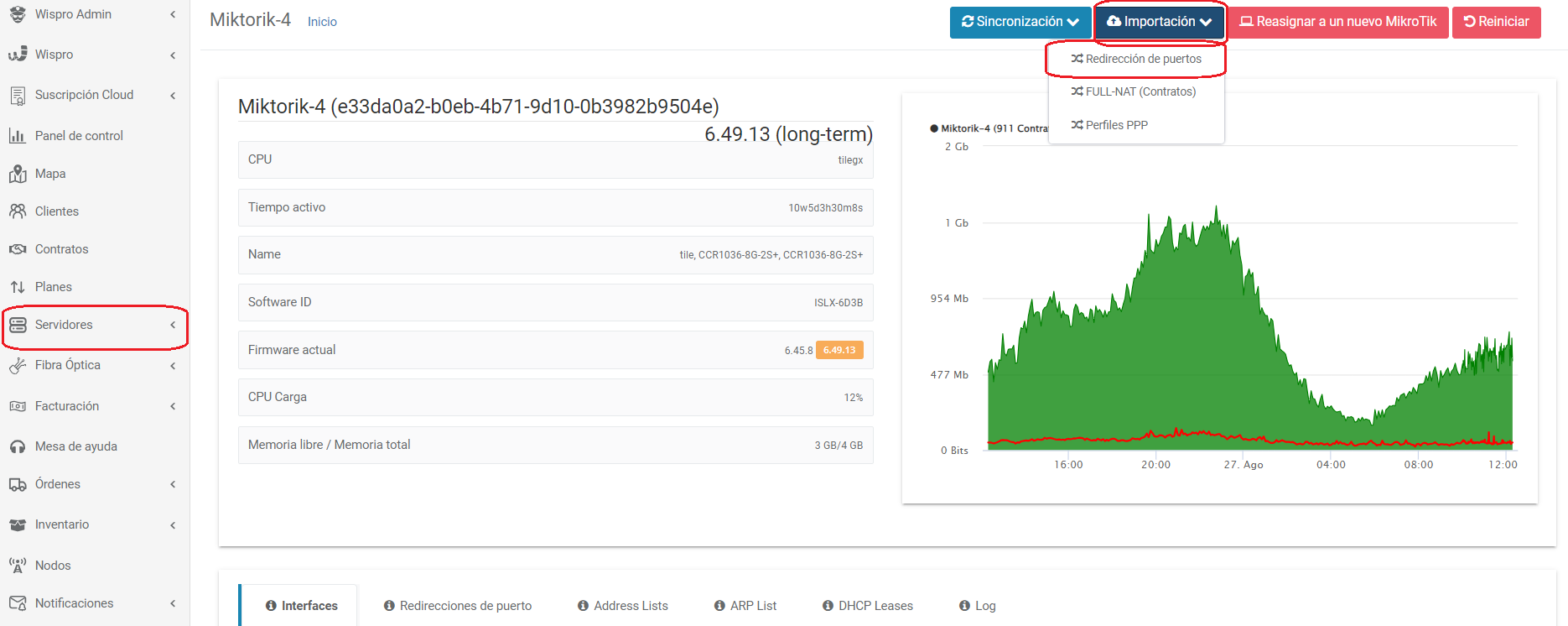The height and width of the screenshot is (626, 1568).
Task: Click the shuffle icon beside FULL-NAT (Contratos)
Action: tap(1077, 91)
